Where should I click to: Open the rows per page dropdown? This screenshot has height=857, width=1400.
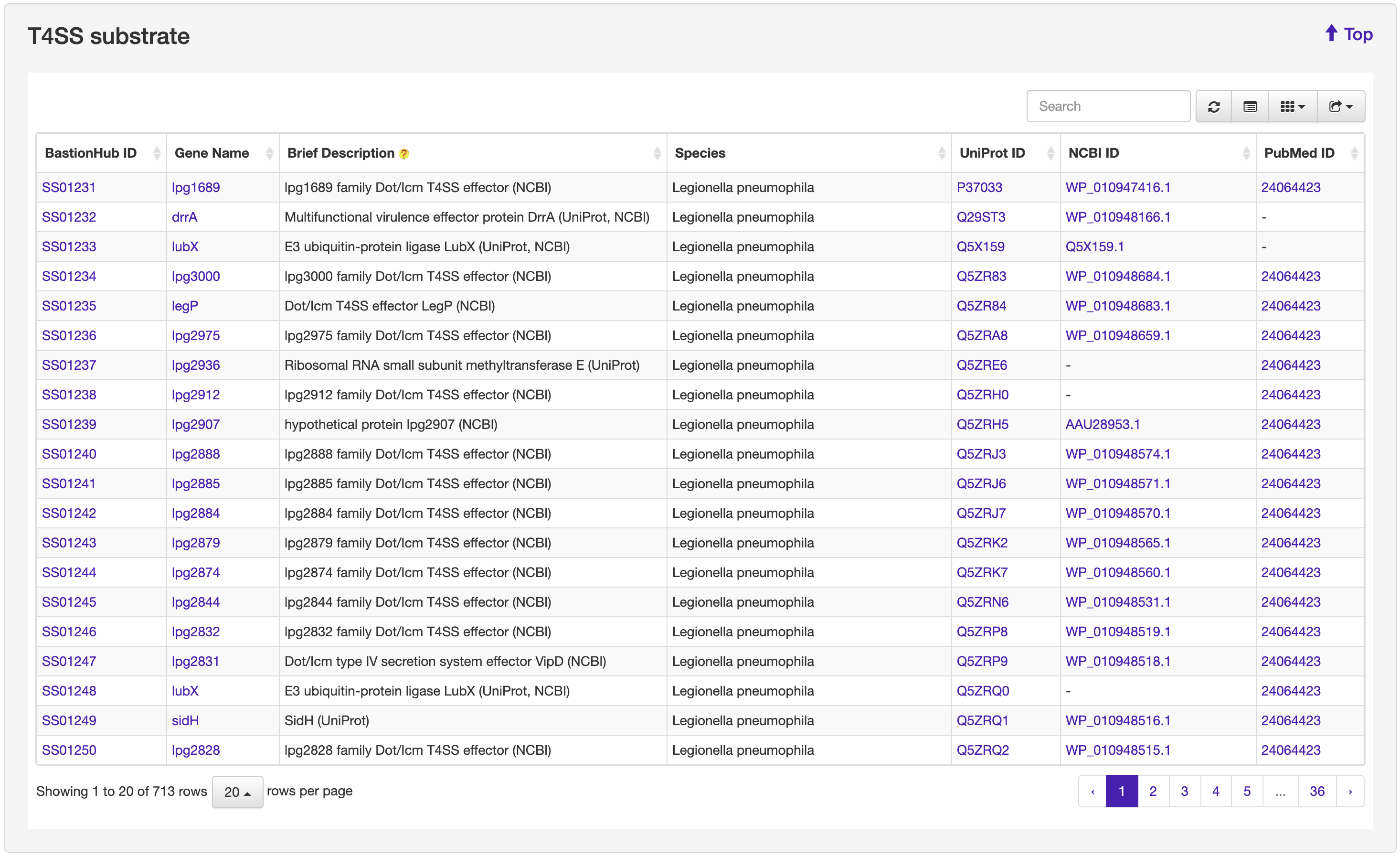coord(237,792)
